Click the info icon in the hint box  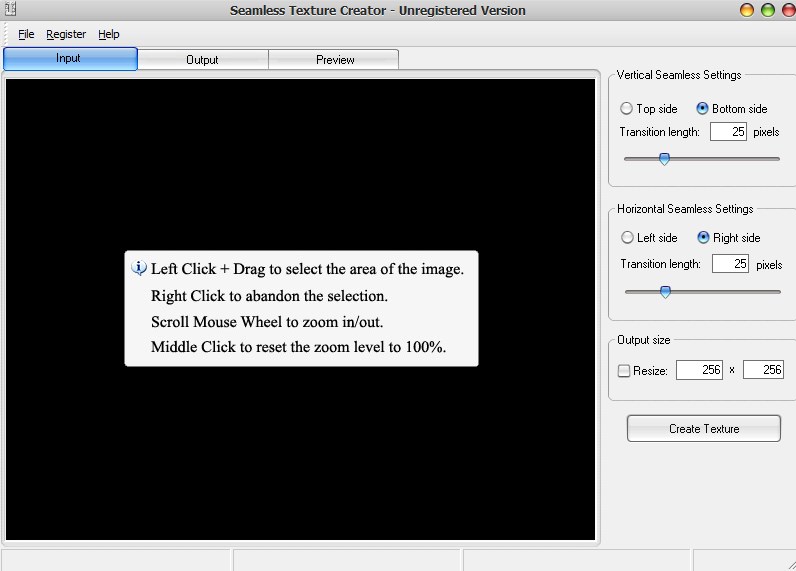coord(139,268)
